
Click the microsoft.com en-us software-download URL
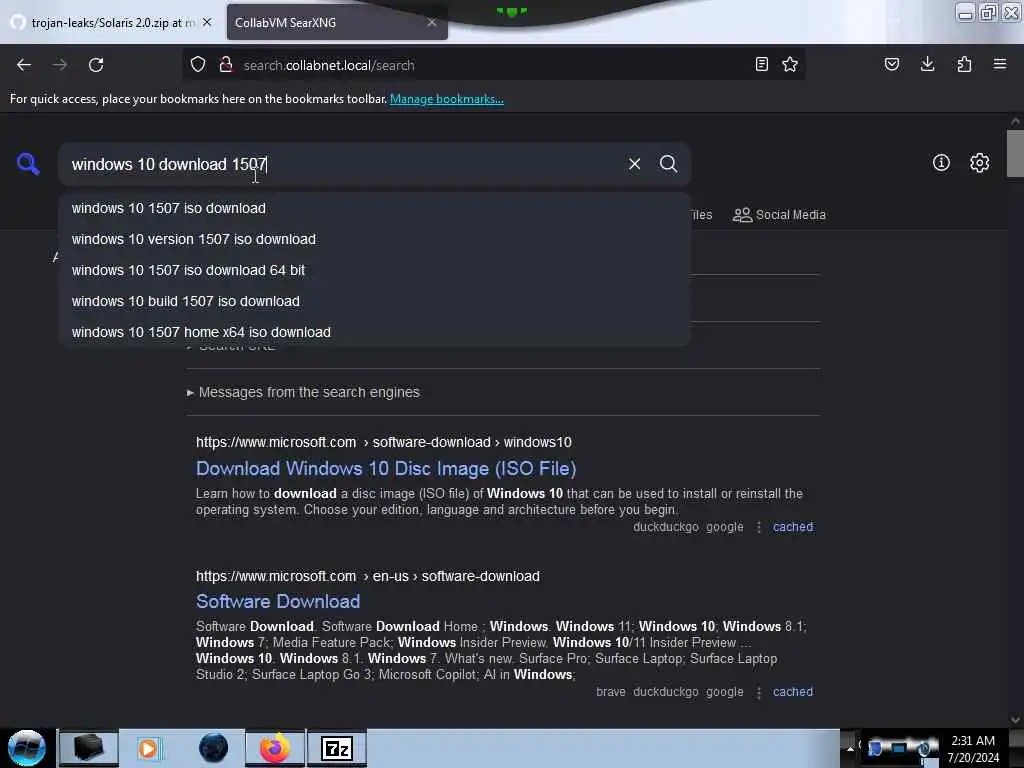click(368, 576)
